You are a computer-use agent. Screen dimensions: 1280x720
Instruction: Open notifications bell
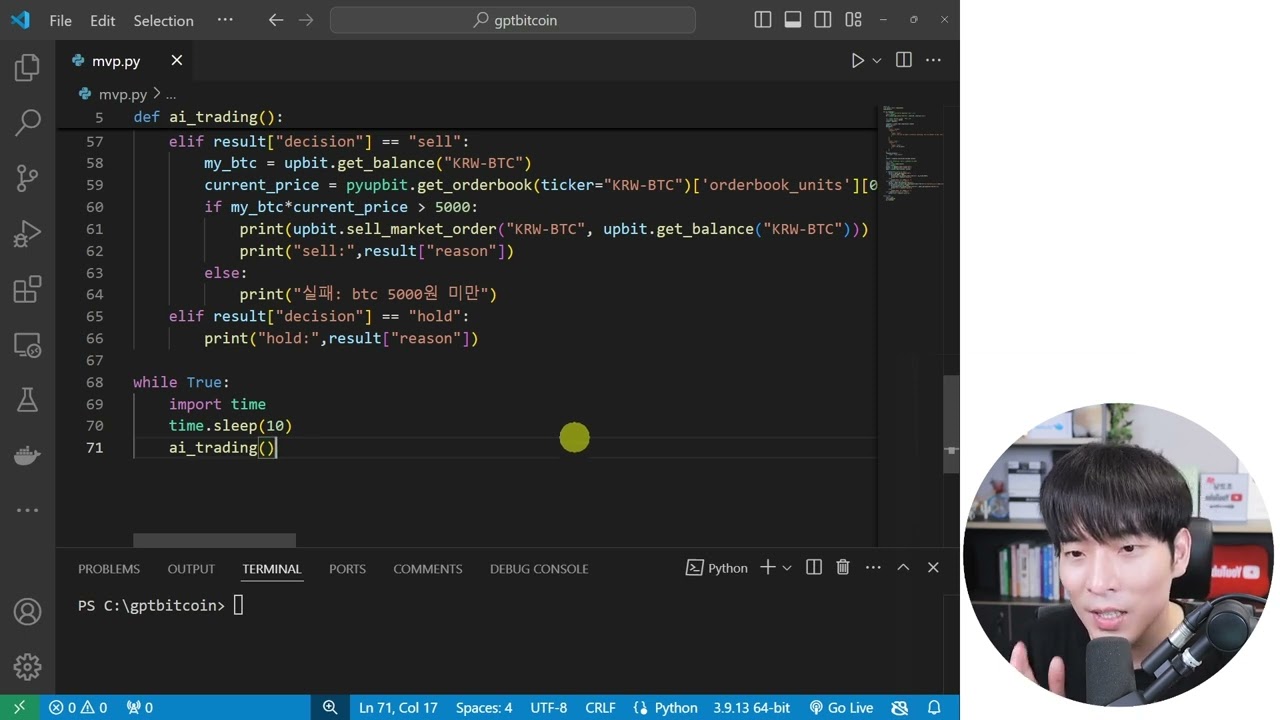[x=934, y=707]
